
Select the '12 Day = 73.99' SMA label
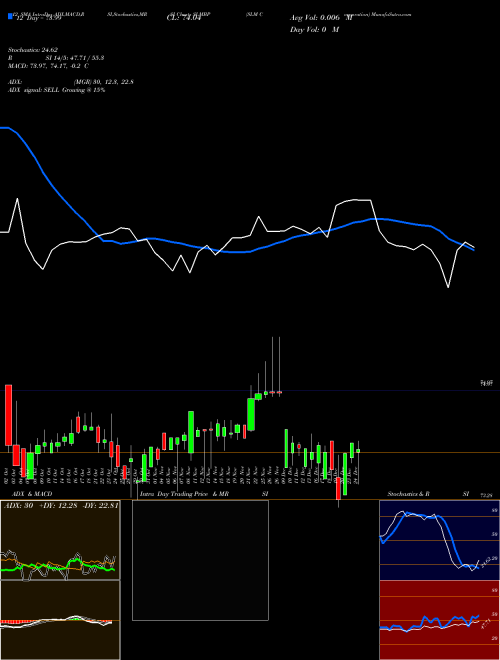[39, 18]
